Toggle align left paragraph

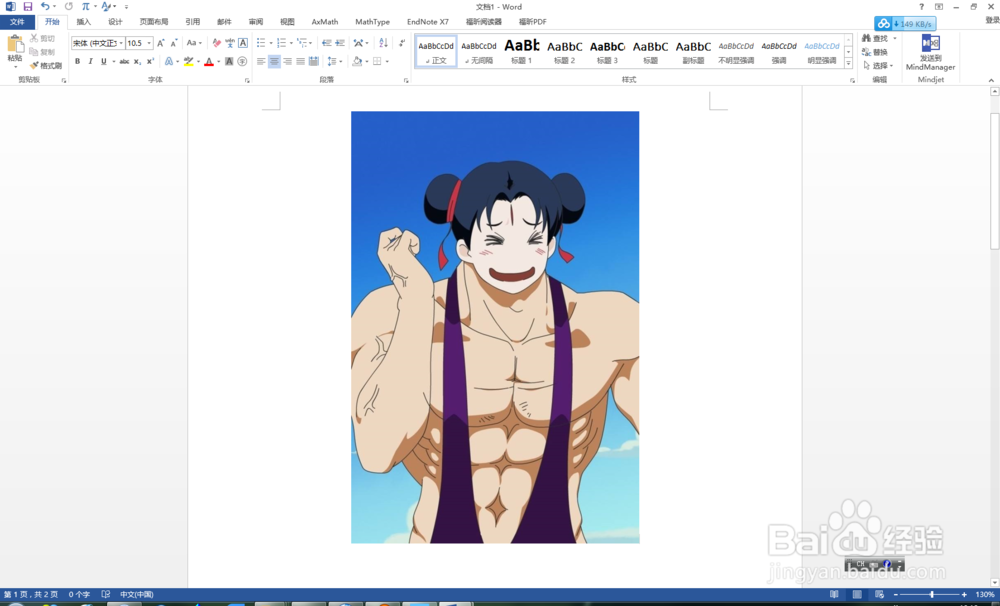click(261, 61)
